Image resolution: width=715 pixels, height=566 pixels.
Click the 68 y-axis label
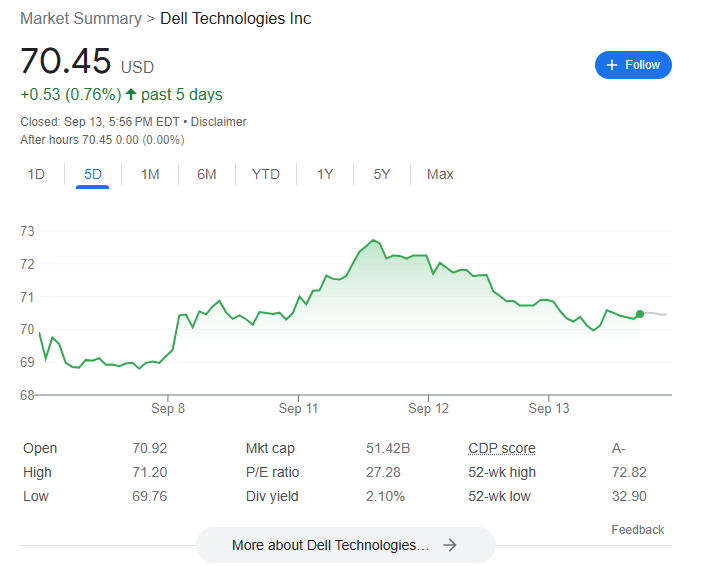(27, 395)
